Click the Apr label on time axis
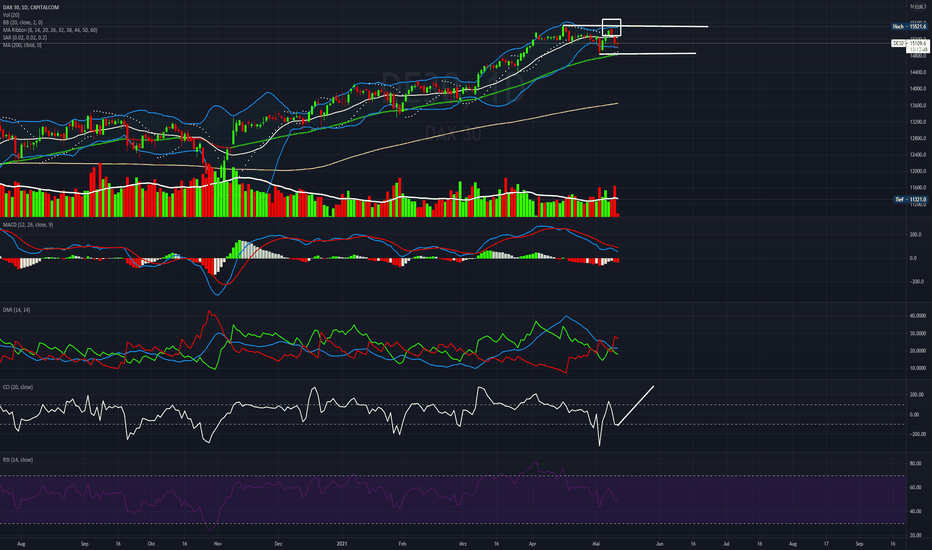The width and height of the screenshot is (932, 550). click(x=533, y=543)
